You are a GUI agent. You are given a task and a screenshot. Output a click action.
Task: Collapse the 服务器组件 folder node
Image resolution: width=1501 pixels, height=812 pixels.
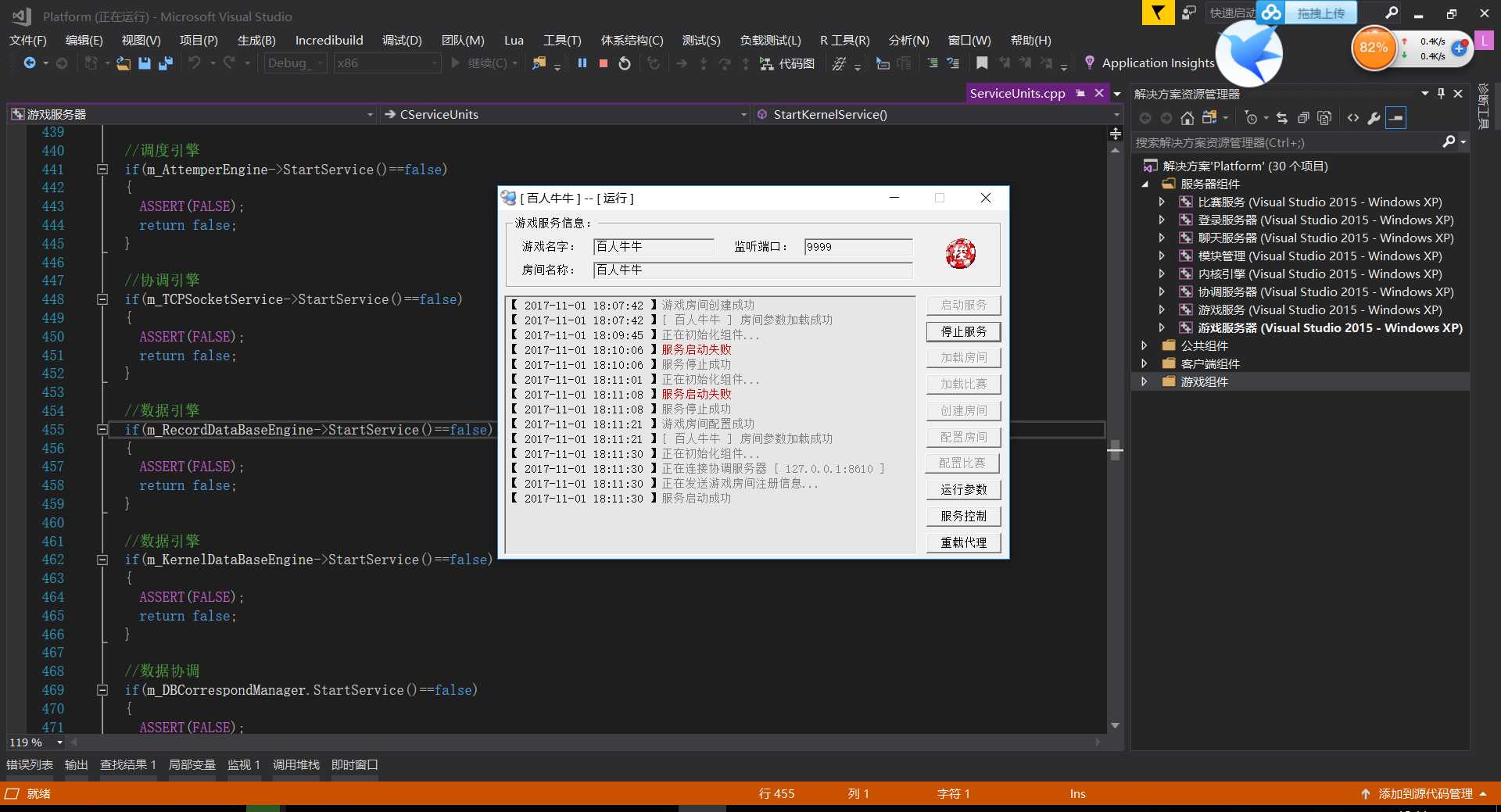point(1145,184)
